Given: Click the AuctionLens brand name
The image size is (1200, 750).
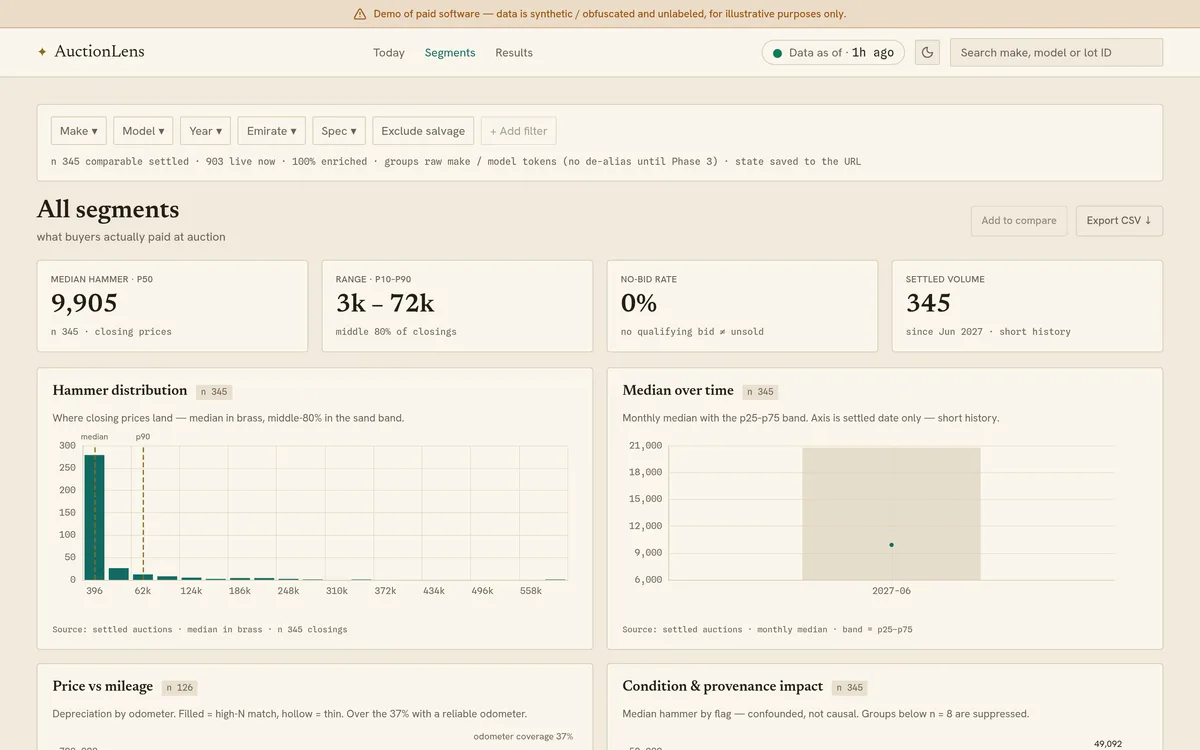Looking at the screenshot, I should tap(99, 52).
